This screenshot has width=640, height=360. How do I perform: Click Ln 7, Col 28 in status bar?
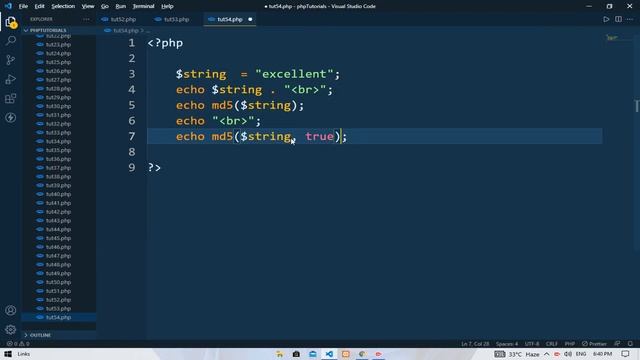click(x=475, y=344)
